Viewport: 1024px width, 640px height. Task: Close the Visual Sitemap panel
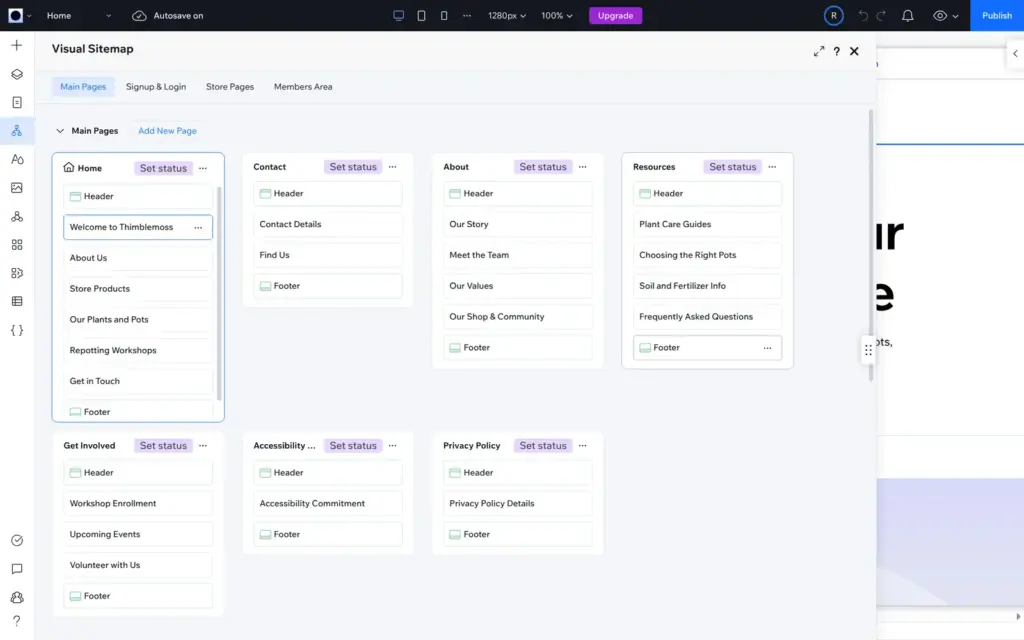(x=854, y=51)
